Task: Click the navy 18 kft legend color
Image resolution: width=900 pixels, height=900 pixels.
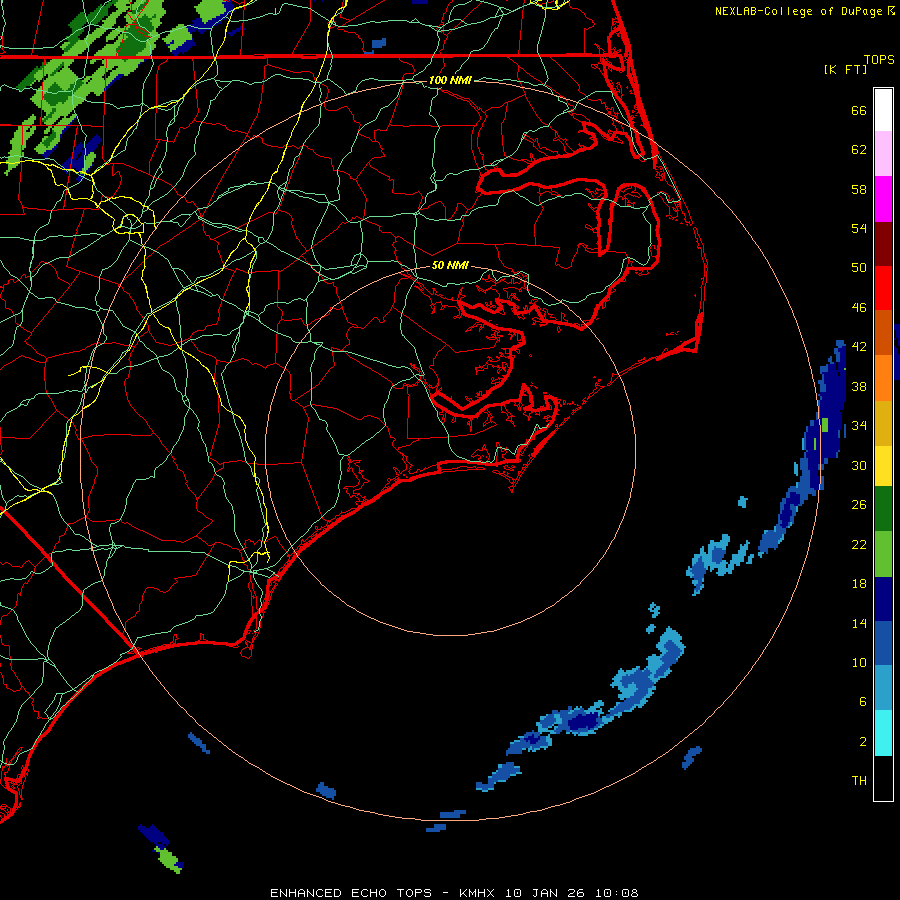Action: pos(883,599)
